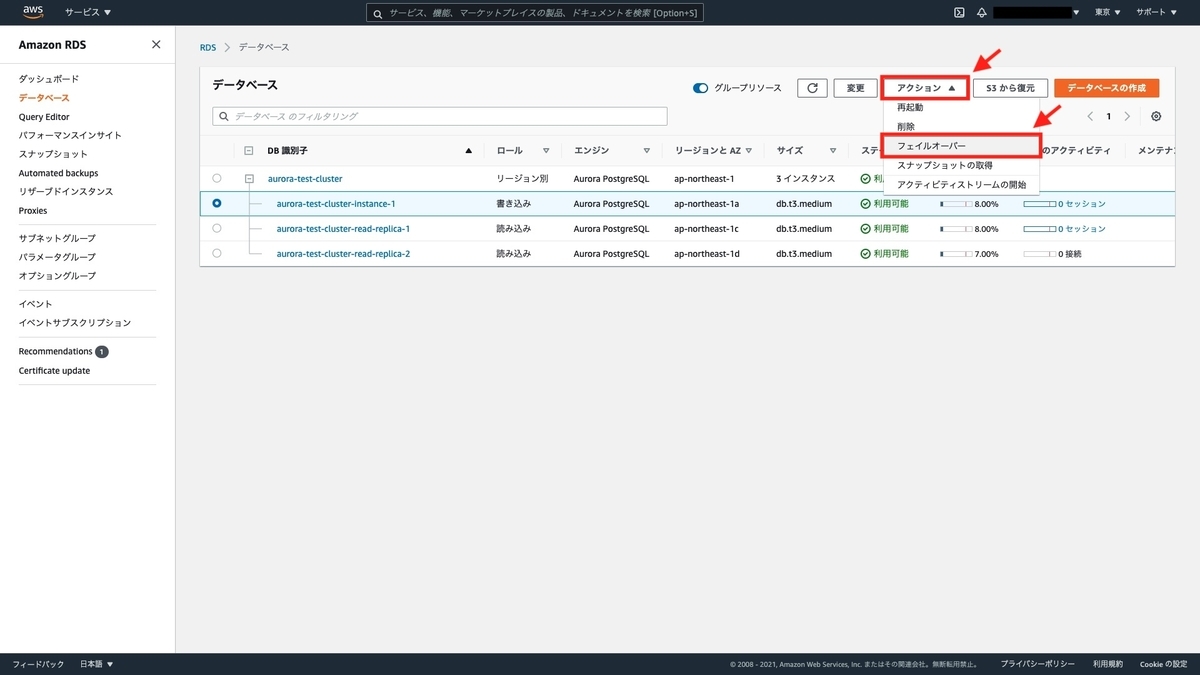Image resolution: width=1200 pixels, height=675 pixels.
Task: Toggle the グループリソース switch
Action: pyautogui.click(x=700, y=88)
